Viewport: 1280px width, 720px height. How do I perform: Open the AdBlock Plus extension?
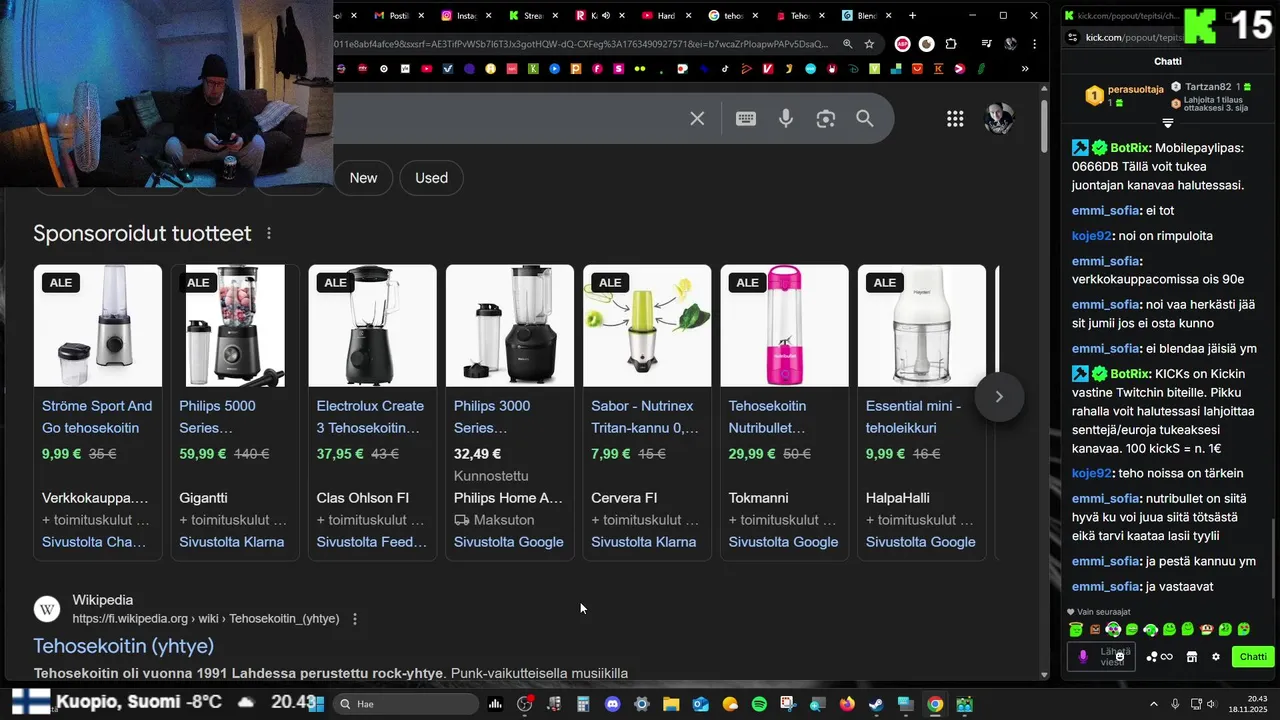pyautogui.click(x=902, y=44)
